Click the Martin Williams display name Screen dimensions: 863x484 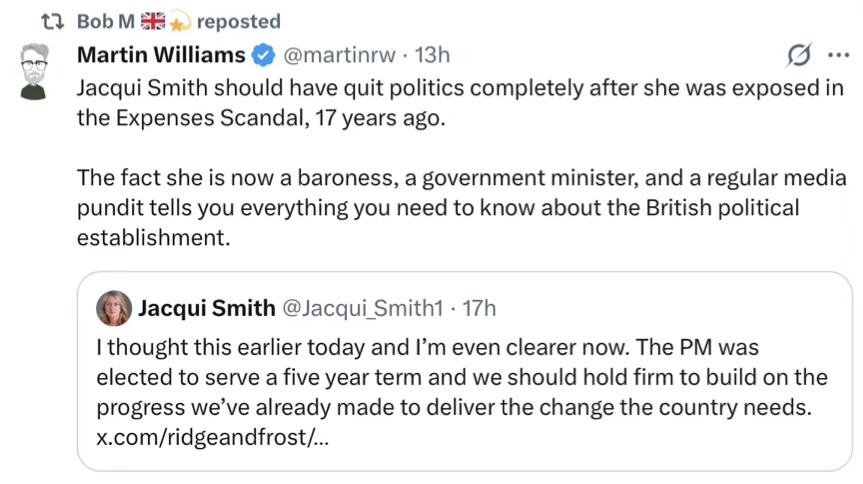pyautogui.click(x=161, y=54)
